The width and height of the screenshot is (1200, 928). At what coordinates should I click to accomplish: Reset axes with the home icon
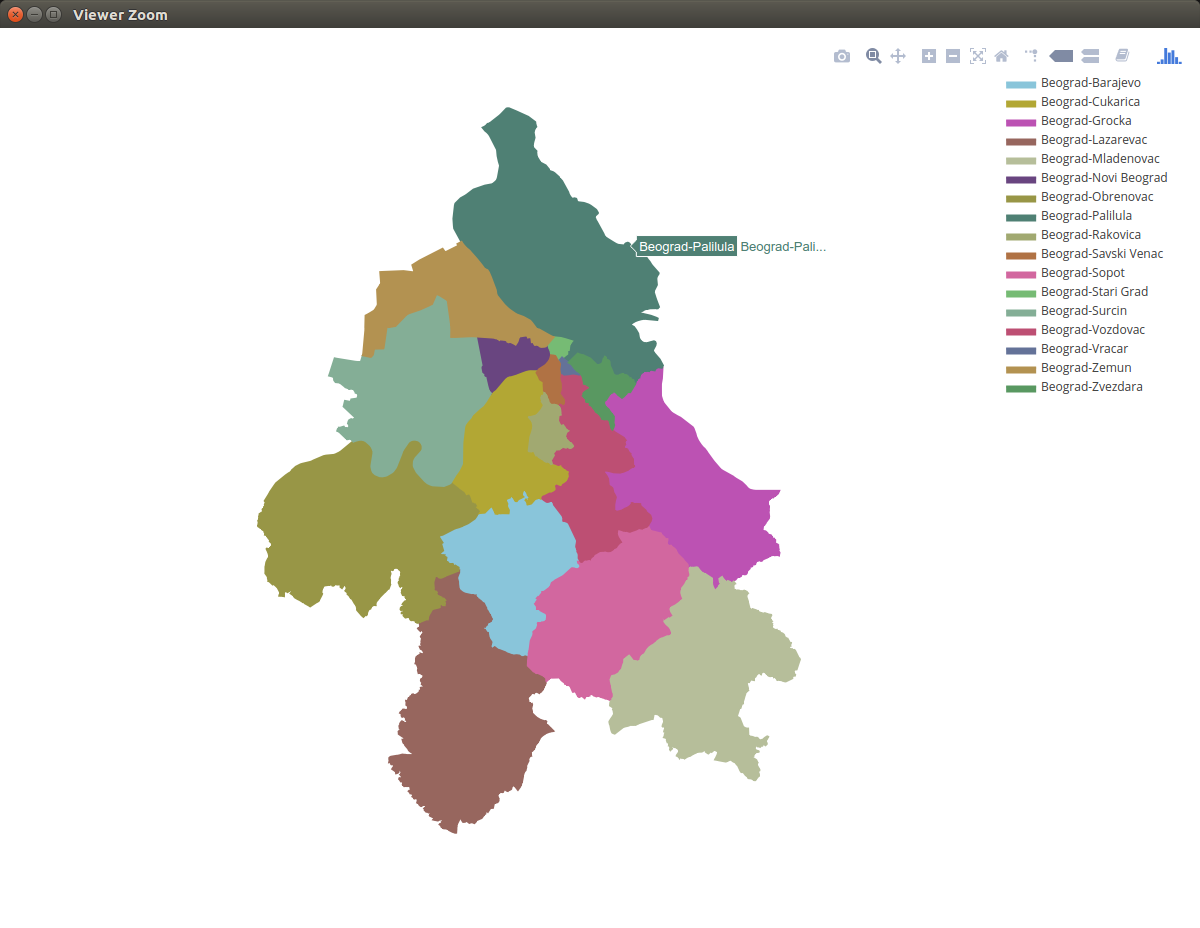point(1001,56)
